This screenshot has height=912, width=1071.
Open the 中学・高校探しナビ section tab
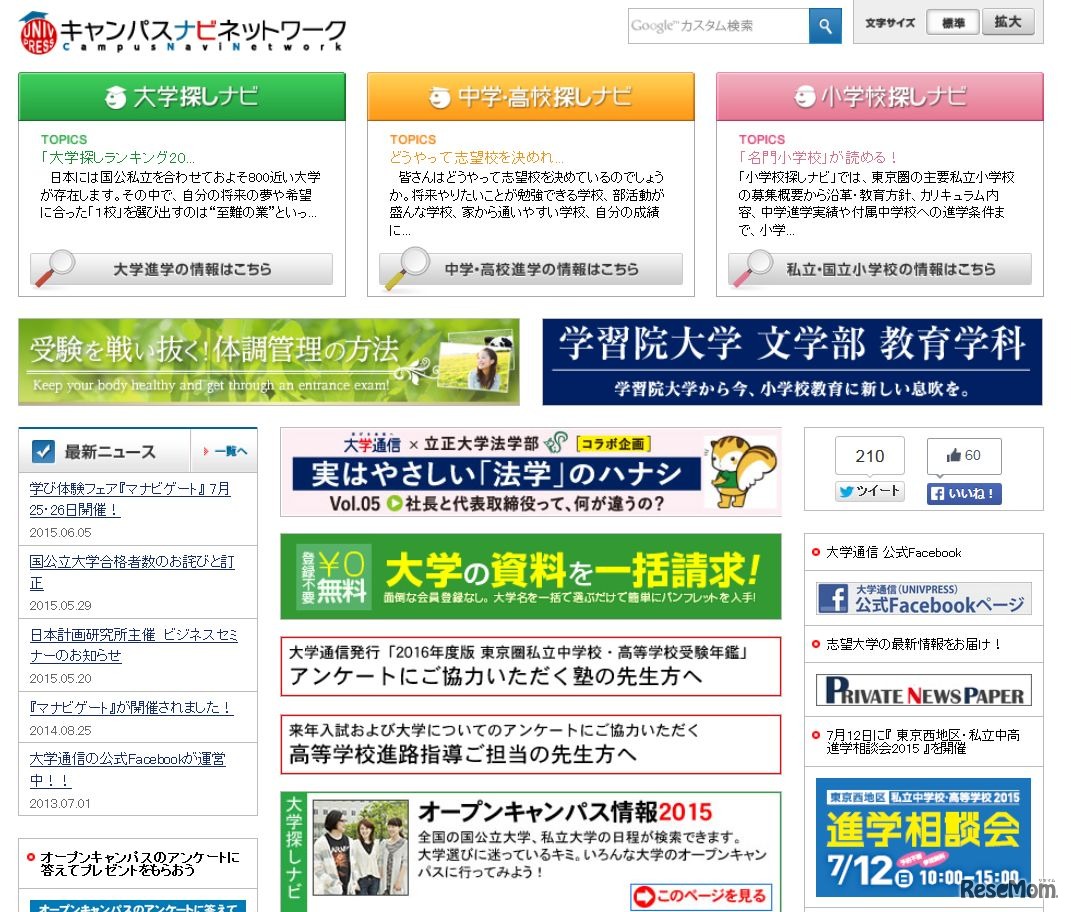pos(527,96)
